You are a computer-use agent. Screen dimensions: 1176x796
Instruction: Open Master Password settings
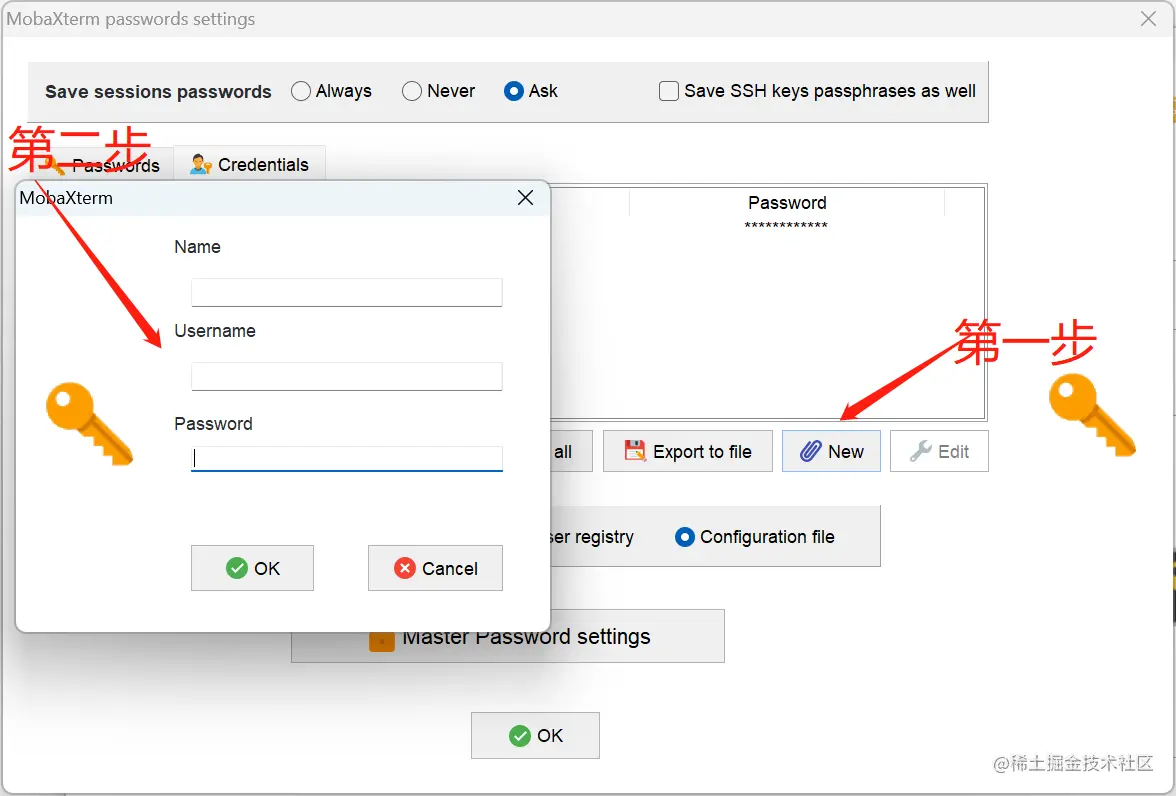[508, 636]
